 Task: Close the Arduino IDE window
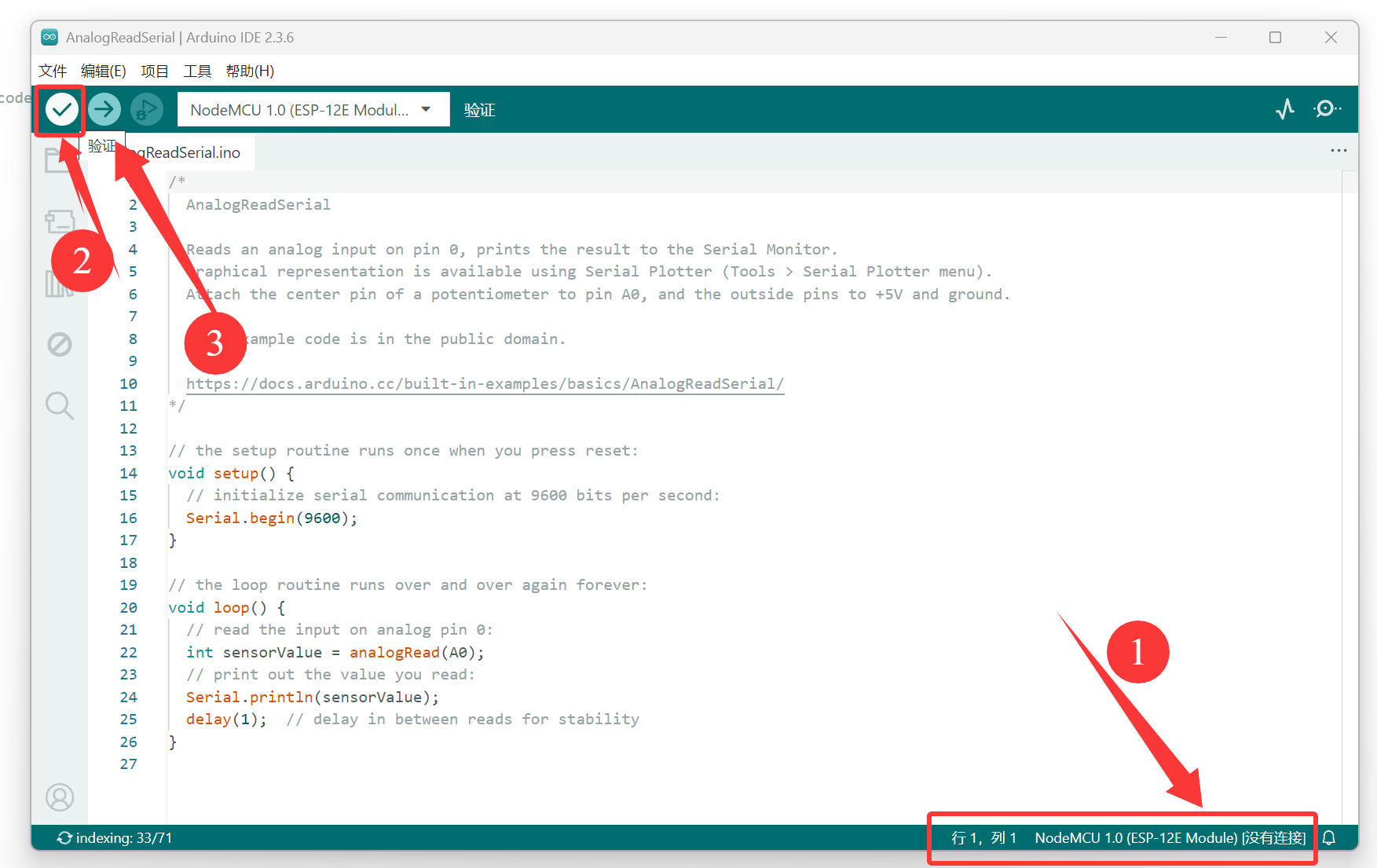pyautogui.click(x=1331, y=37)
